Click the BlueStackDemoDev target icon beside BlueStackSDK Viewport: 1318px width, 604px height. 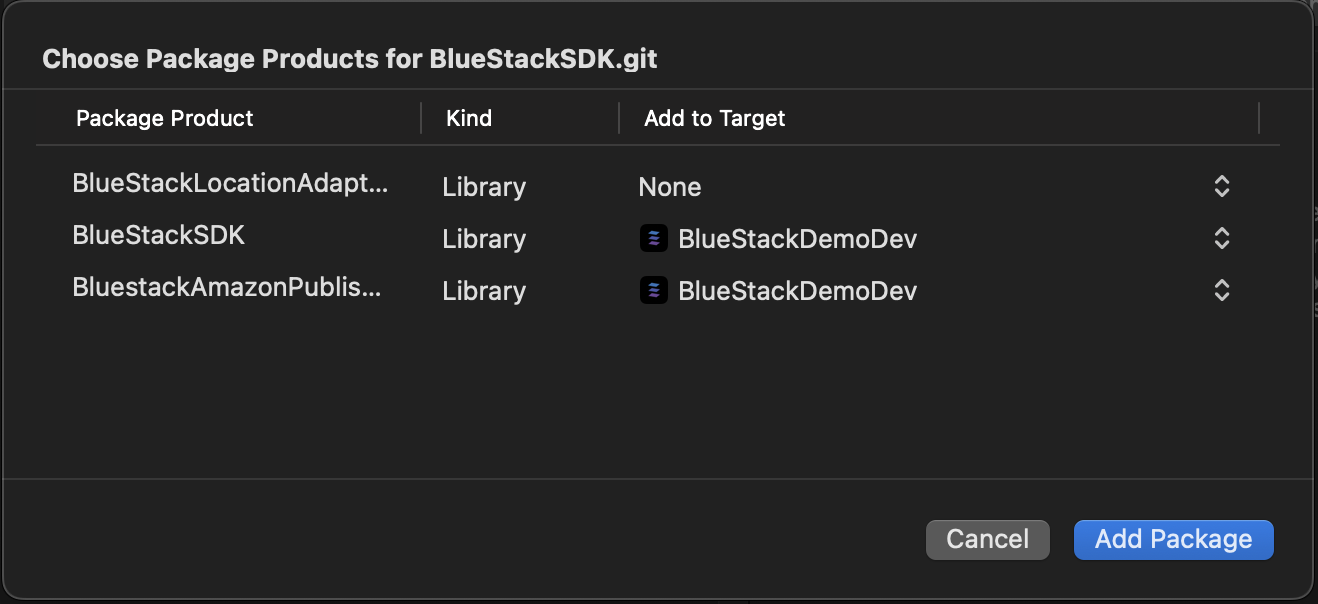653,238
